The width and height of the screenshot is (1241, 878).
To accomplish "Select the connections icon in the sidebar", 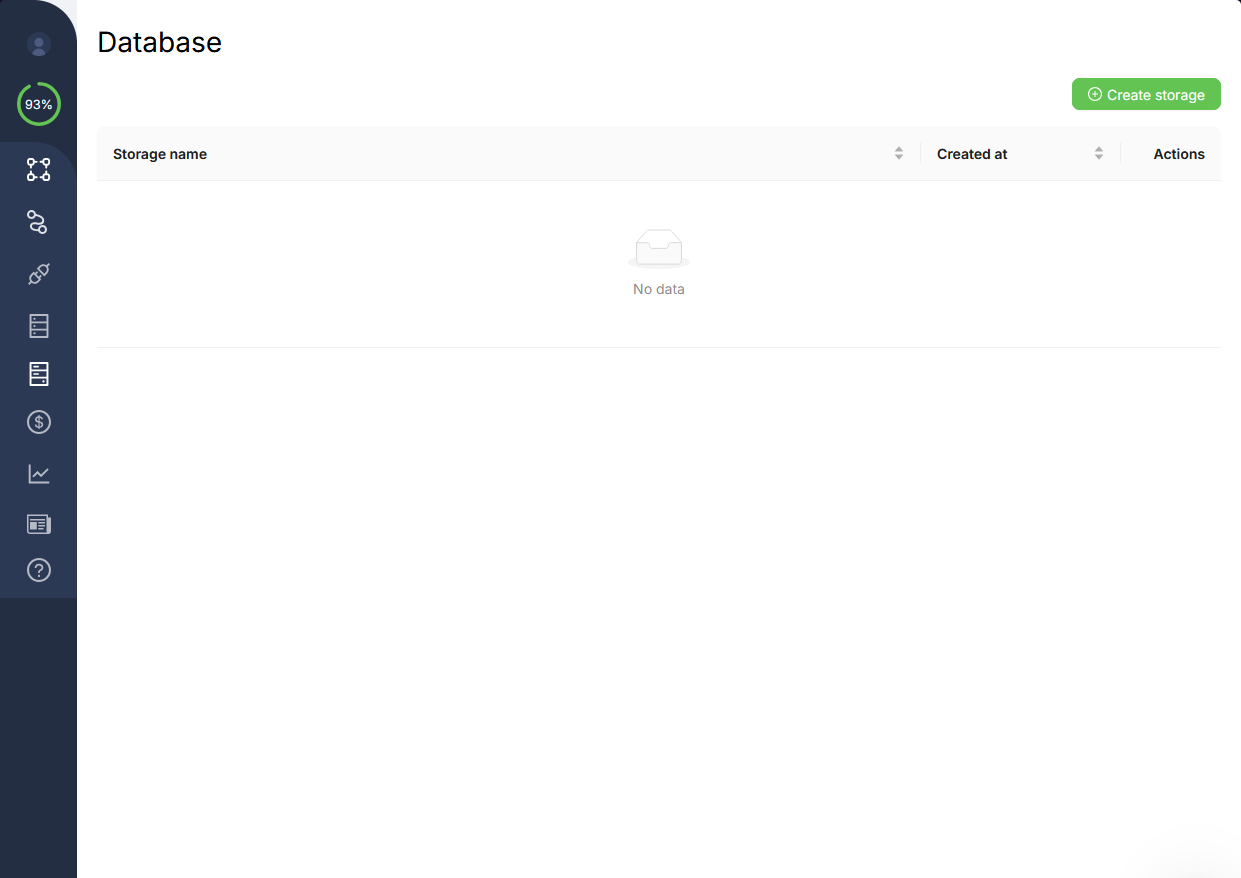I will pos(38,222).
